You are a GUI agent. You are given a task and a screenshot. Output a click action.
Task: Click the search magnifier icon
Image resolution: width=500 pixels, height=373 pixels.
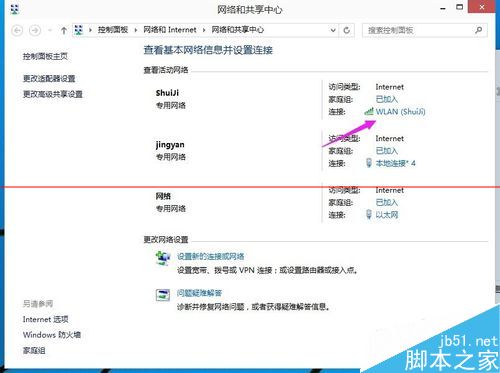tap(479, 30)
